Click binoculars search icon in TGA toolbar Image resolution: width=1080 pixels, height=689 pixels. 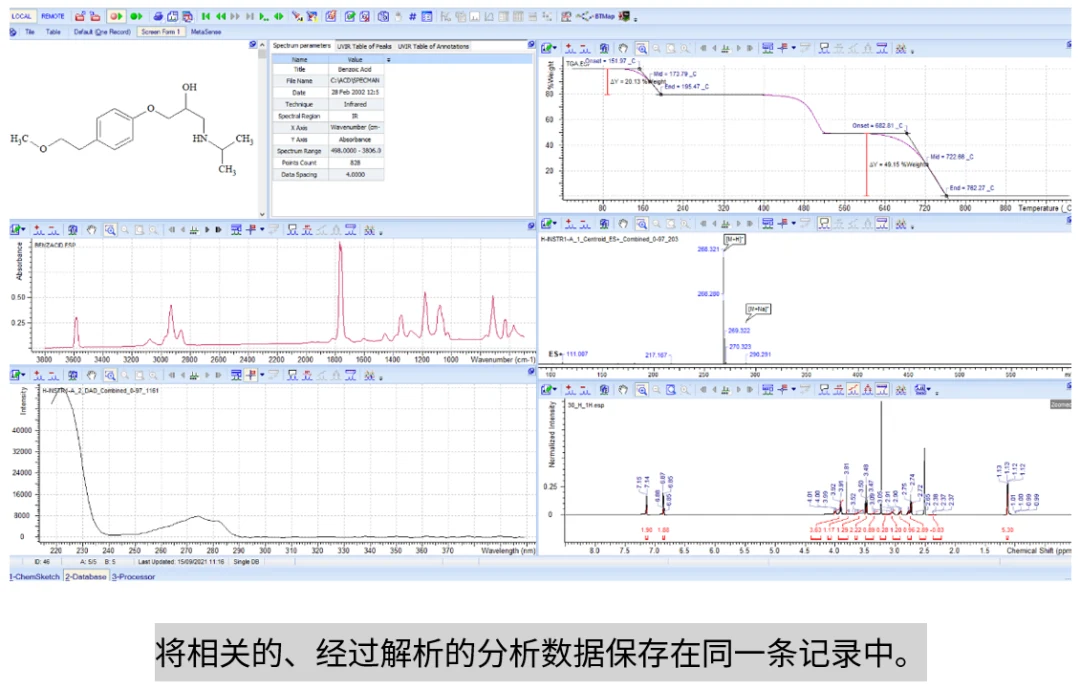(x=900, y=48)
